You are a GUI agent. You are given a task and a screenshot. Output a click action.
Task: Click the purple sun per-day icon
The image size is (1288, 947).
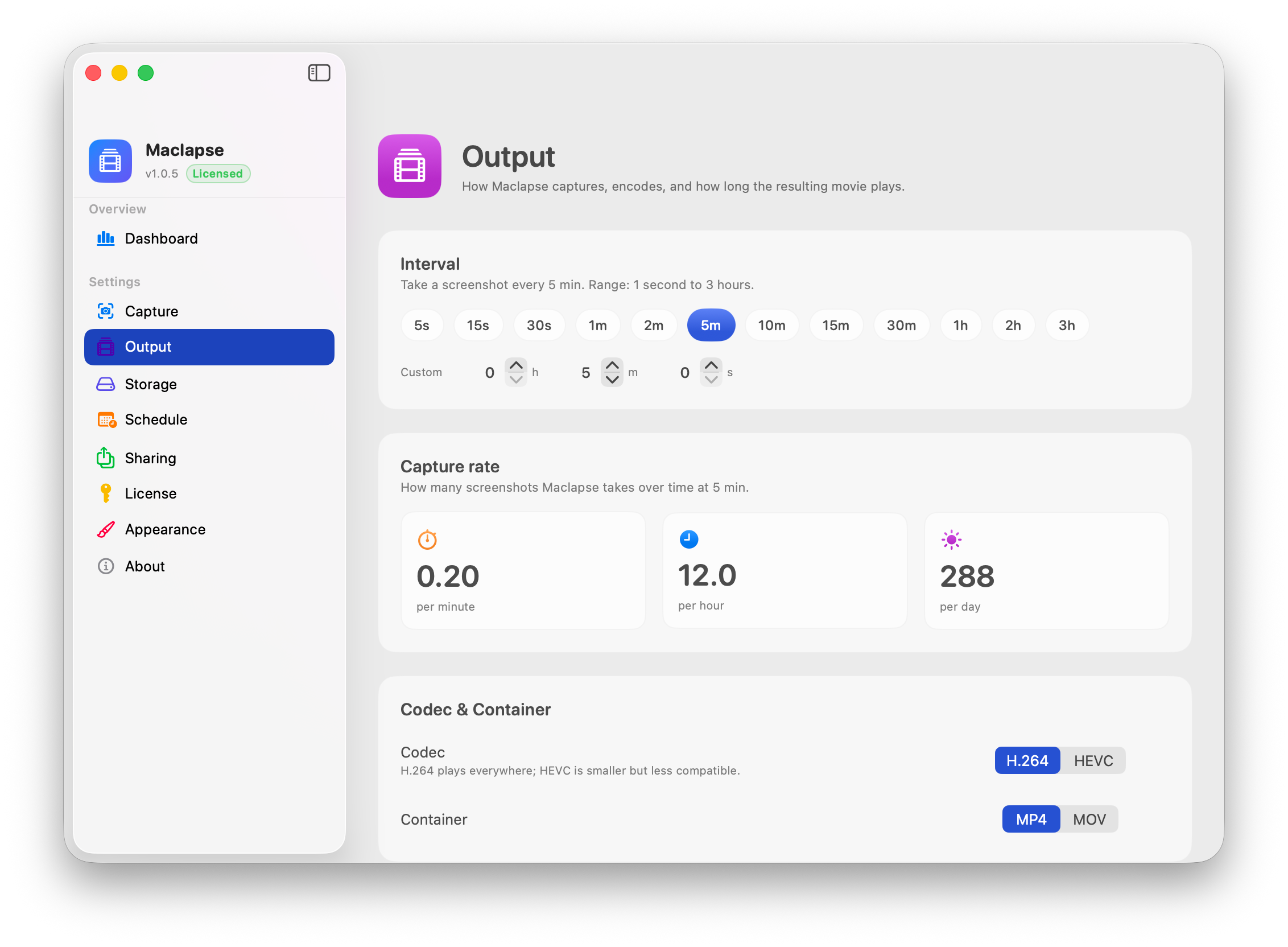coord(951,540)
